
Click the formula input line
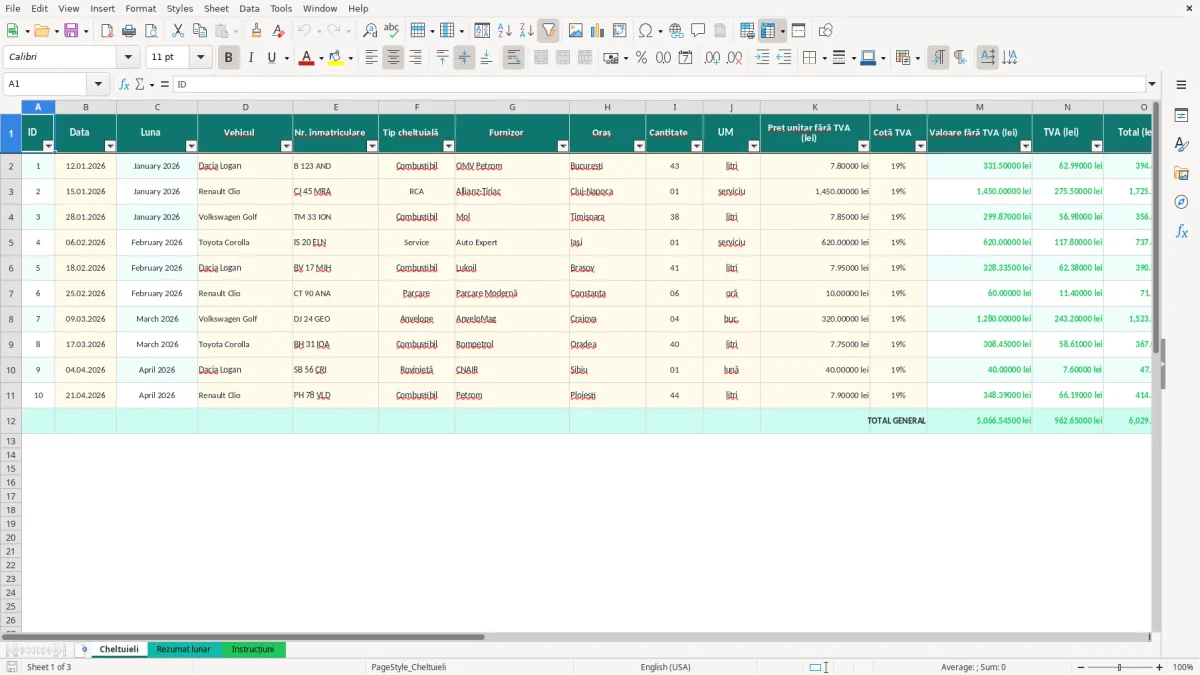click(x=659, y=84)
